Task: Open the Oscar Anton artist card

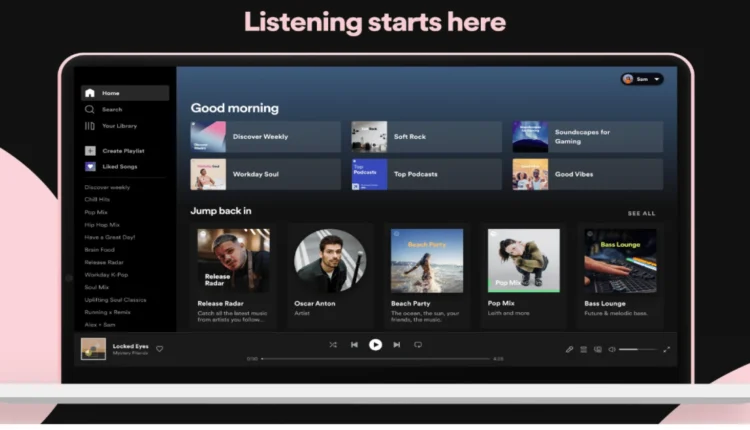Action: (330, 276)
